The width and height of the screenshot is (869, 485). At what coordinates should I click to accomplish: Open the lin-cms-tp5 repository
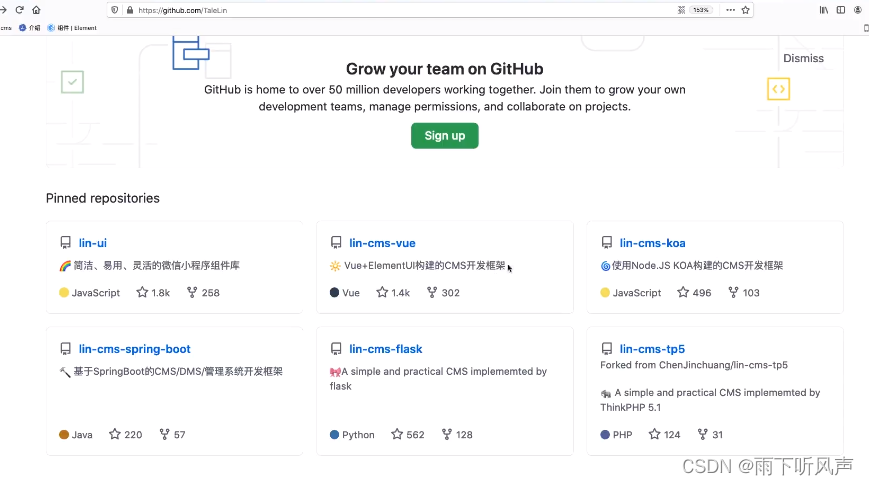[652, 349]
